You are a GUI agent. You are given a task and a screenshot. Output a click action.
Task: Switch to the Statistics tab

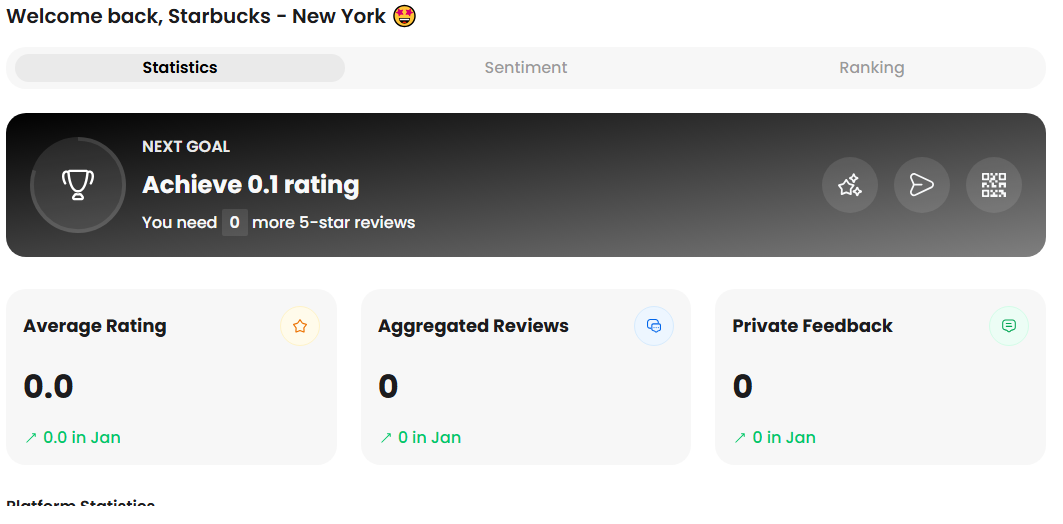180,68
